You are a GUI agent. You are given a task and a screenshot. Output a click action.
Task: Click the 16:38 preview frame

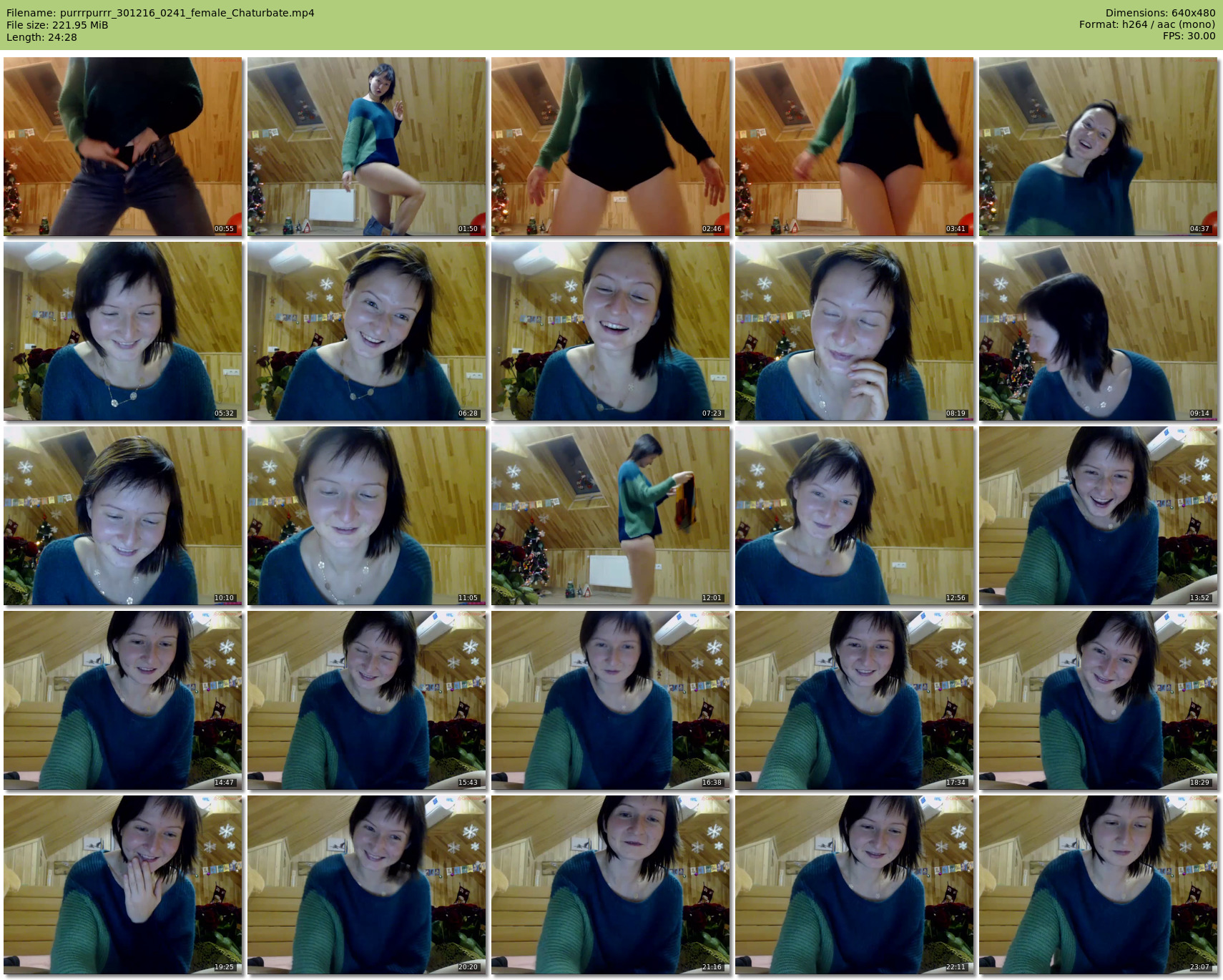611,700
